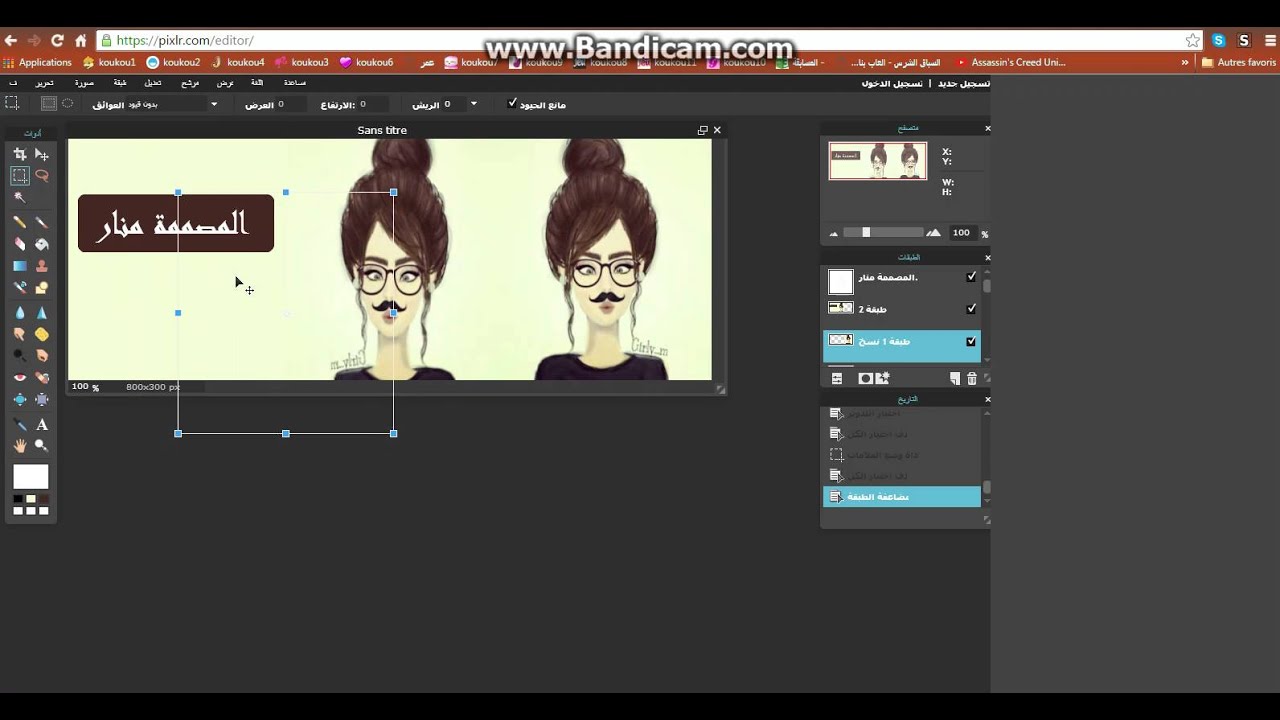This screenshot has height=720, width=1280.
Task: Show hidden bookmarks with chevron button
Action: coord(1185,62)
